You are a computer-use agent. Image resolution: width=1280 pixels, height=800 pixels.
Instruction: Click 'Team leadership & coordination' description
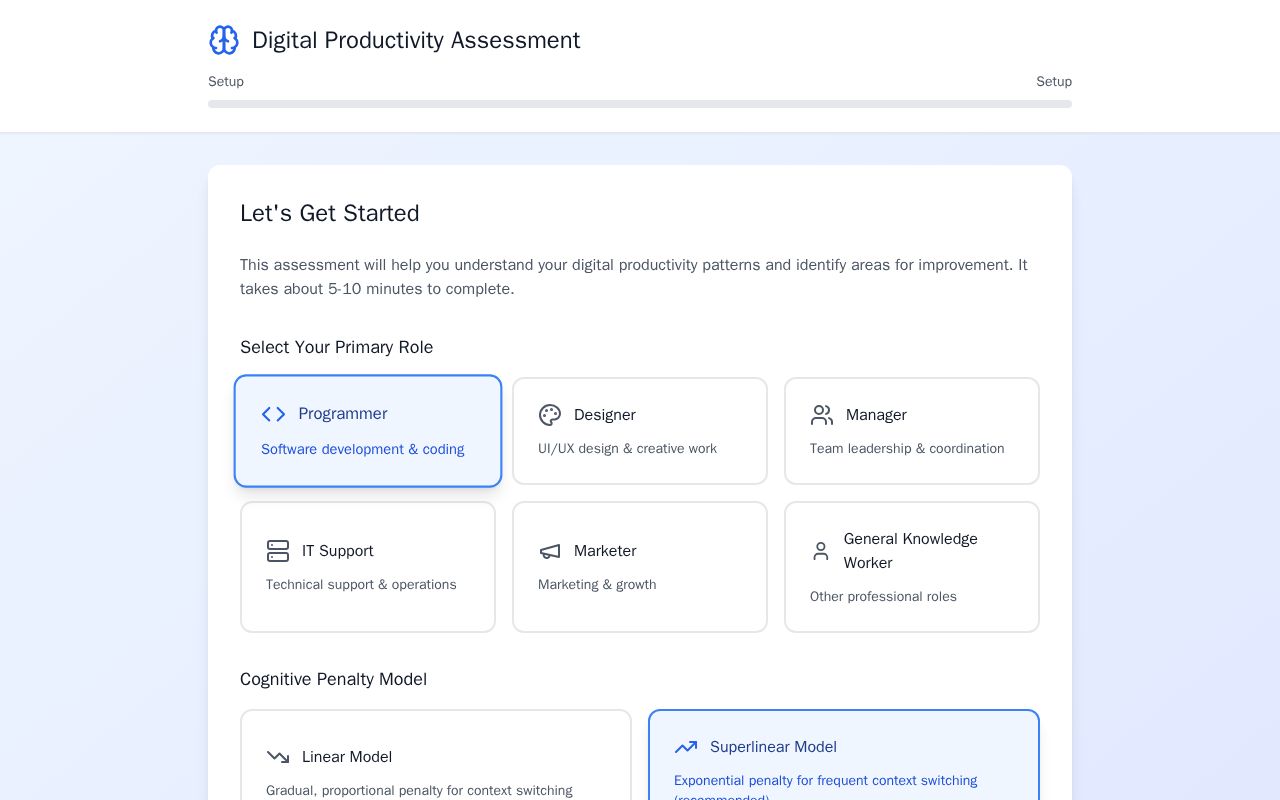pyautogui.click(x=908, y=449)
